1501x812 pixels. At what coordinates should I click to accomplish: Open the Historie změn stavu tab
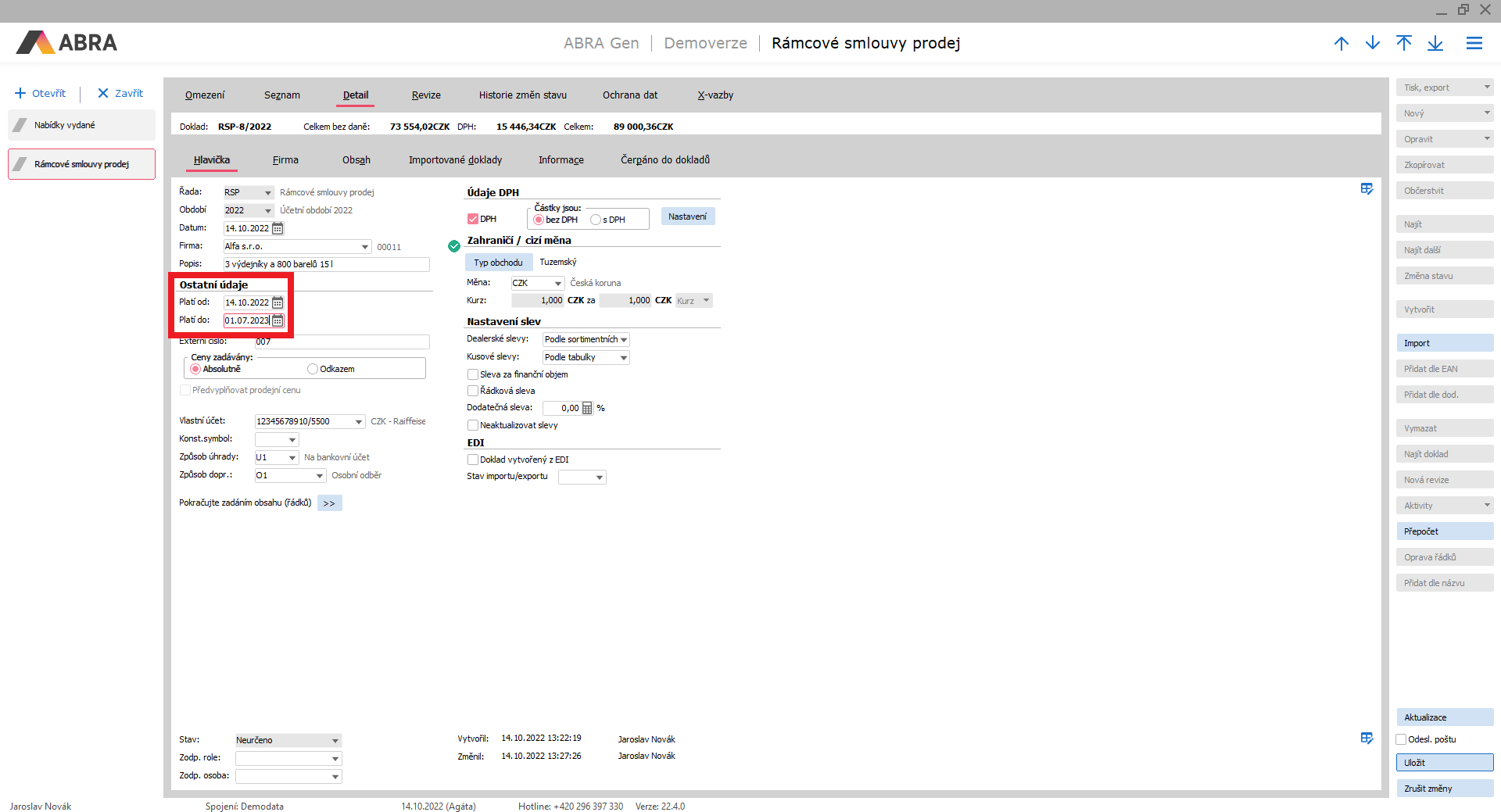(522, 95)
